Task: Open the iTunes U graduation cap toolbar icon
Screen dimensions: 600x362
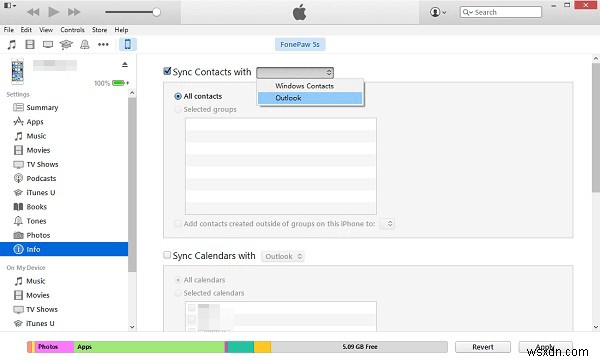Action: 66,44
